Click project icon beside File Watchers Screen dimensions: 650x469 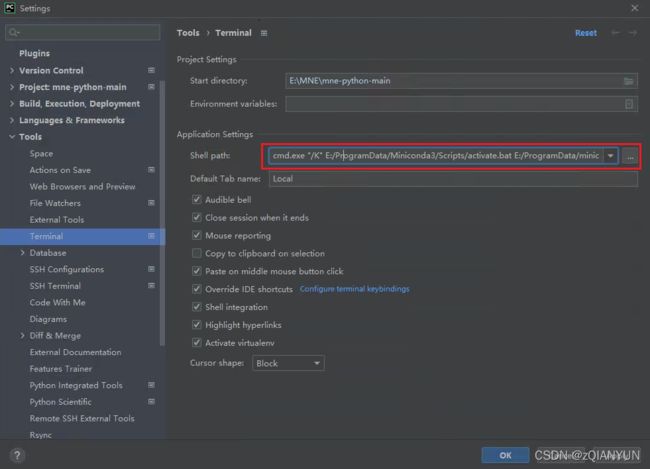(151, 203)
